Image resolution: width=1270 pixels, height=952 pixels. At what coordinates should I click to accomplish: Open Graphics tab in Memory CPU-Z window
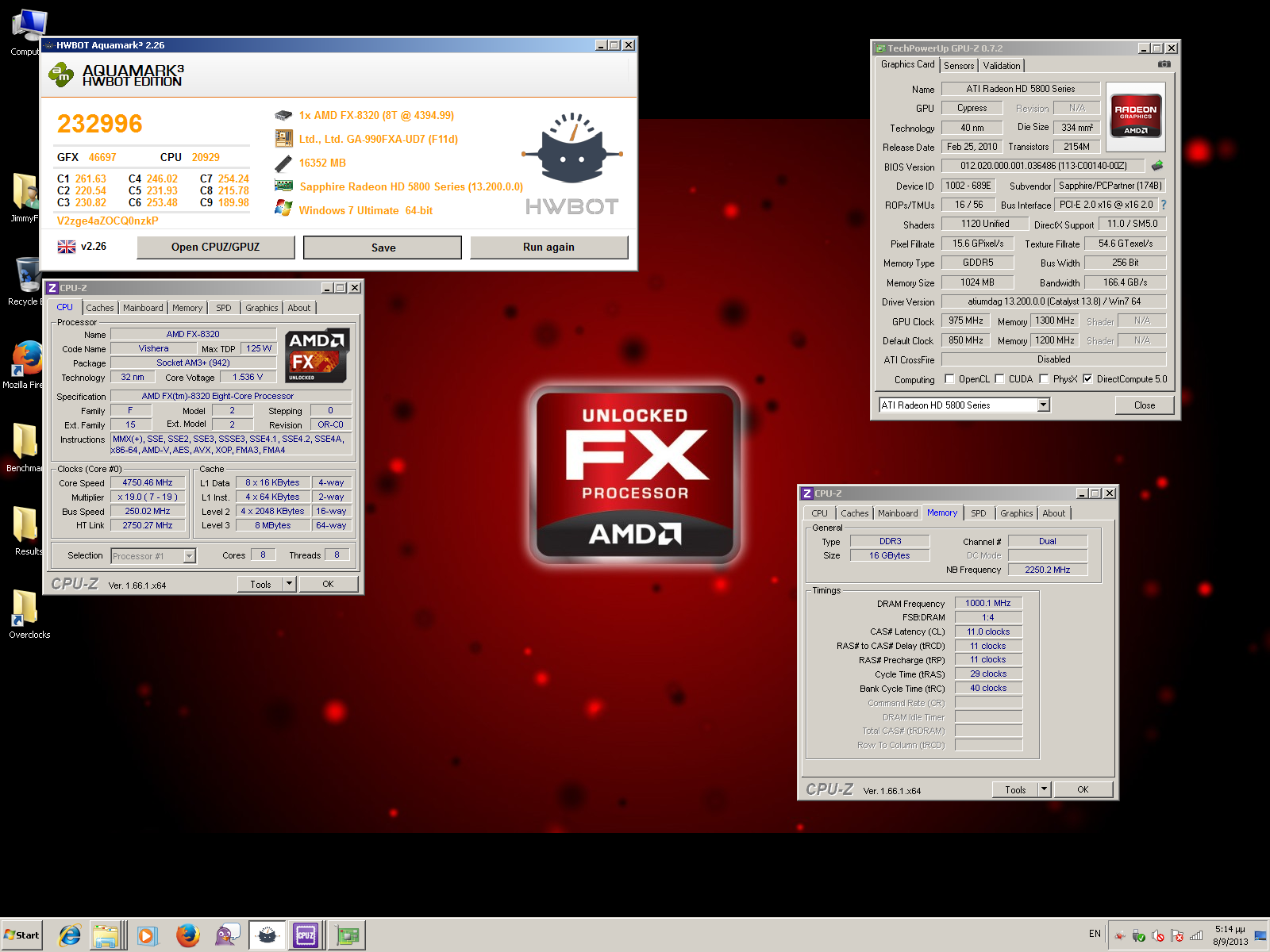(x=1017, y=513)
